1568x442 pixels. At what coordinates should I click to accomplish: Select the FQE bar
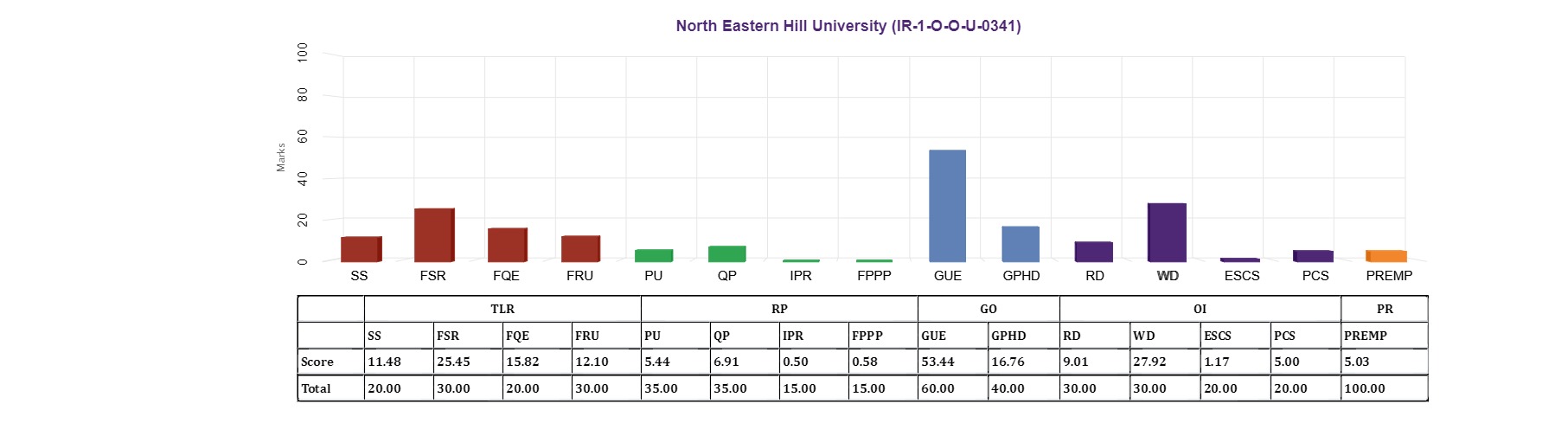point(508,245)
